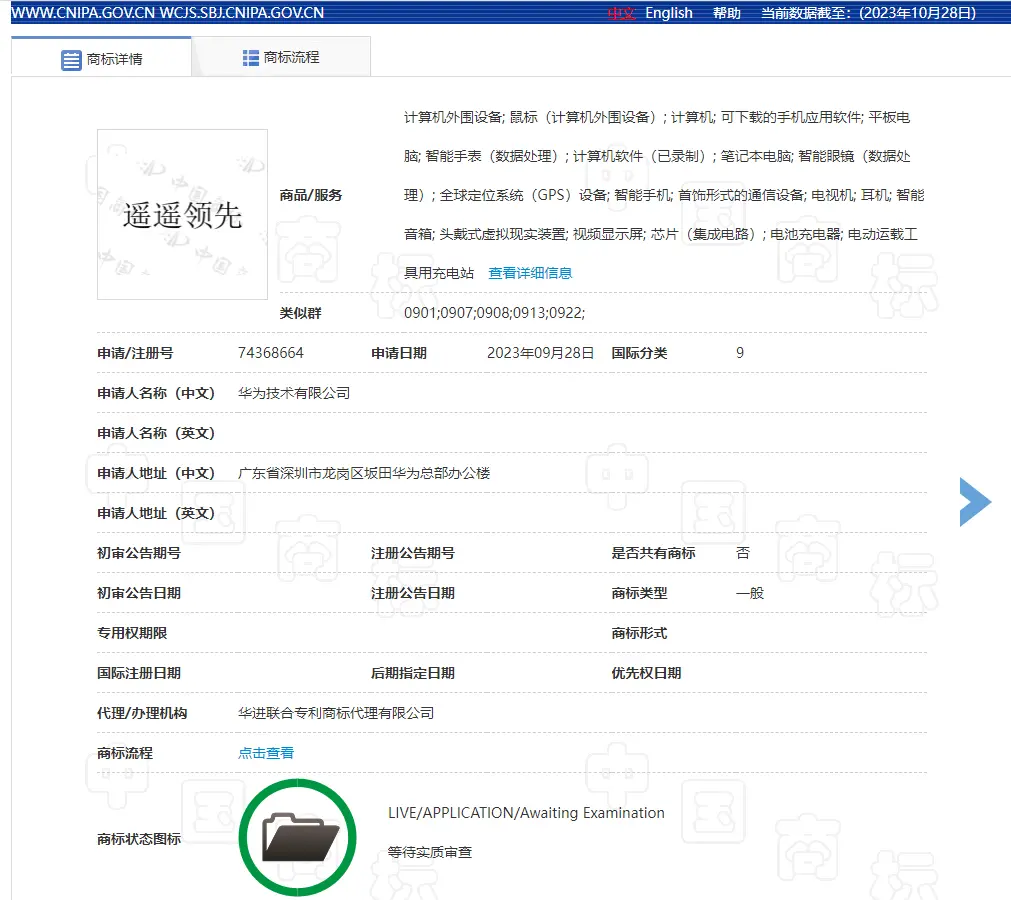
Task: Click 查看详细信息 link for goods details
Action: 530,273
